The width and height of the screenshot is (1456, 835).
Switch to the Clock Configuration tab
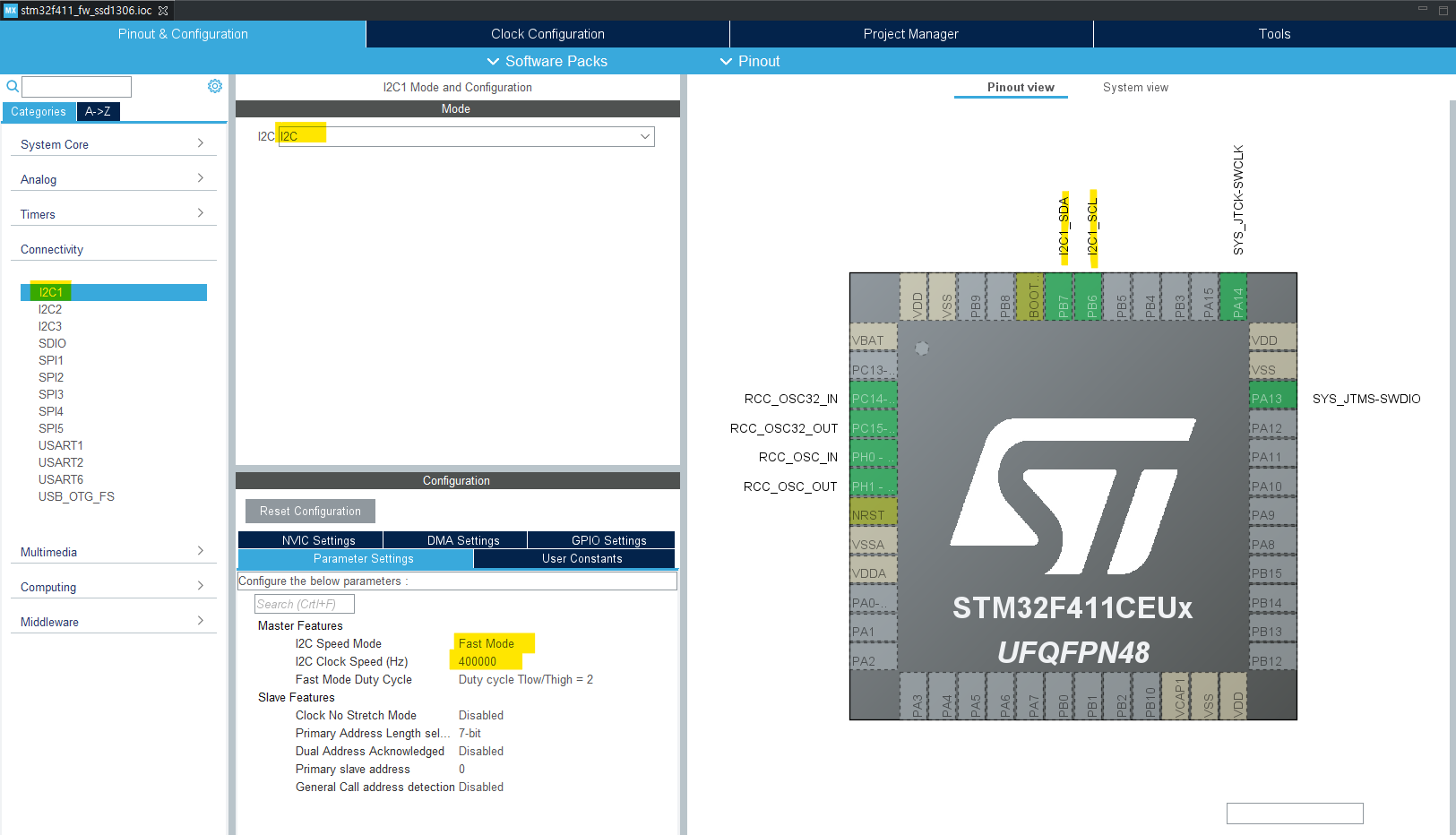pyautogui.click(x=547, y=33)
